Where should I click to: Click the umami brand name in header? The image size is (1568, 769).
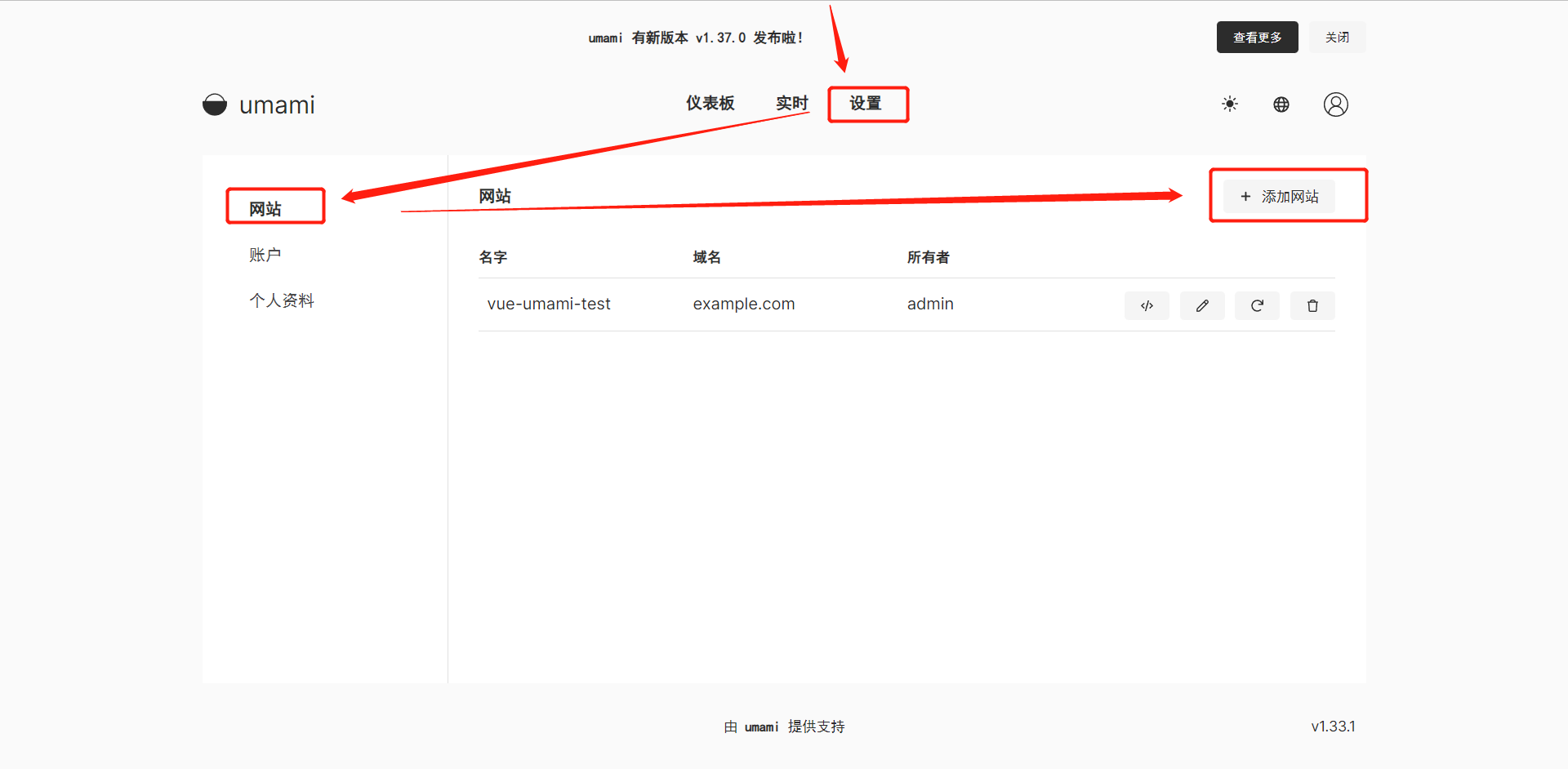(x=277, y=105)
